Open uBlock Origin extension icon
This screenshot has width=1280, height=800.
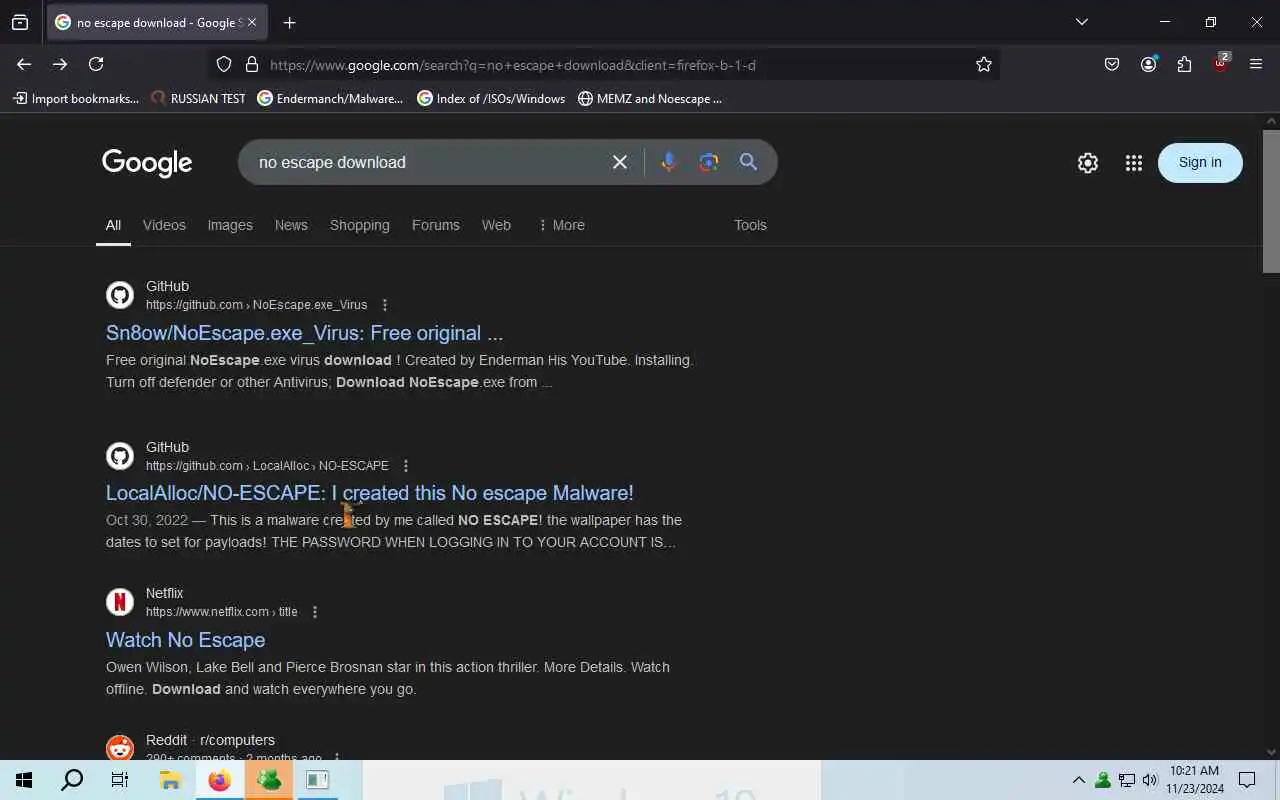click(1220, 64)
